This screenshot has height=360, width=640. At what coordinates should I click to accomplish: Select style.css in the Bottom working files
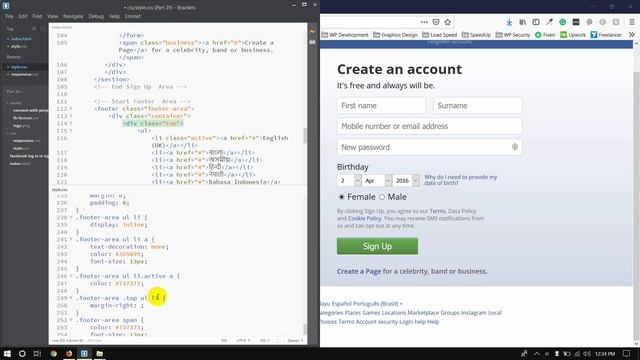(19, 67)
